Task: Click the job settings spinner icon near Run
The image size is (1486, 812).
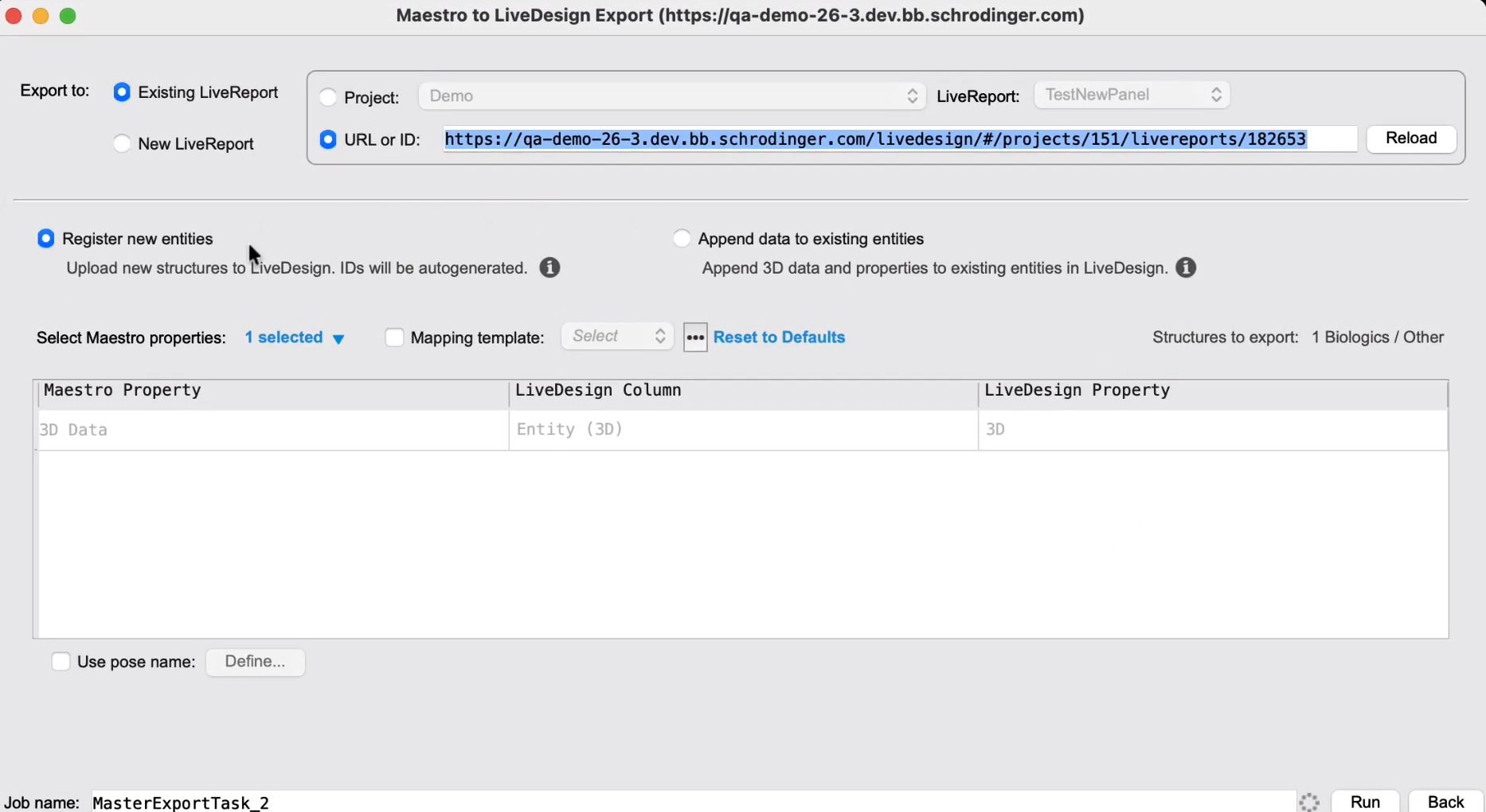Action: click(x=1309, y=802)
